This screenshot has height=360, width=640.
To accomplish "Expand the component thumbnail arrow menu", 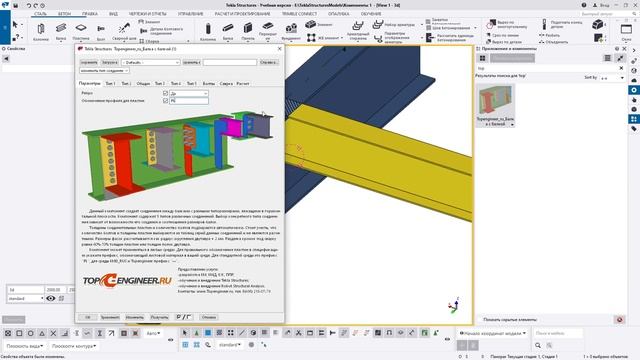I will point(512,124).
